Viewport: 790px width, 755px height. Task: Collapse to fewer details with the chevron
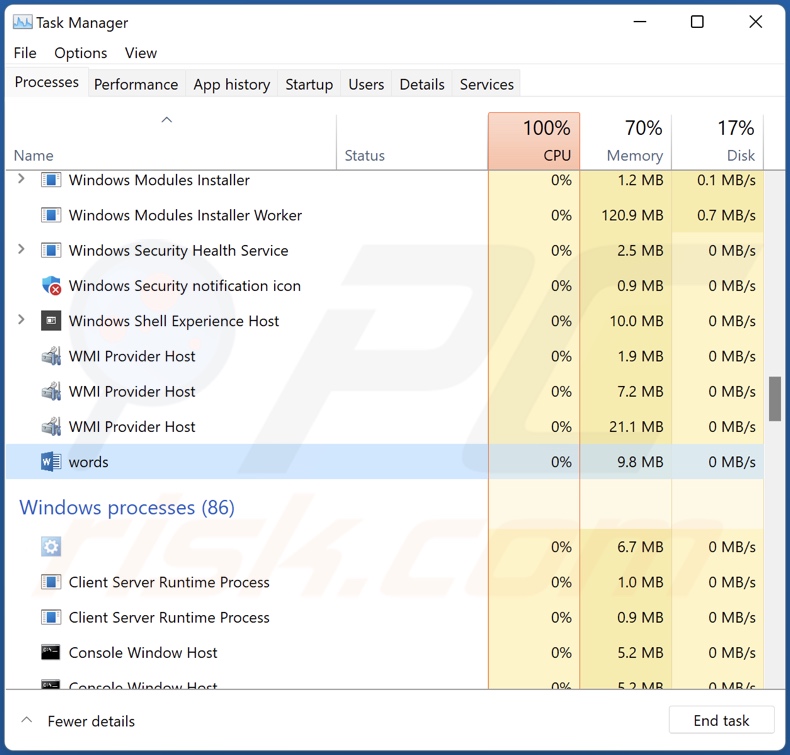pyautogui.click(x=27, y=720)
